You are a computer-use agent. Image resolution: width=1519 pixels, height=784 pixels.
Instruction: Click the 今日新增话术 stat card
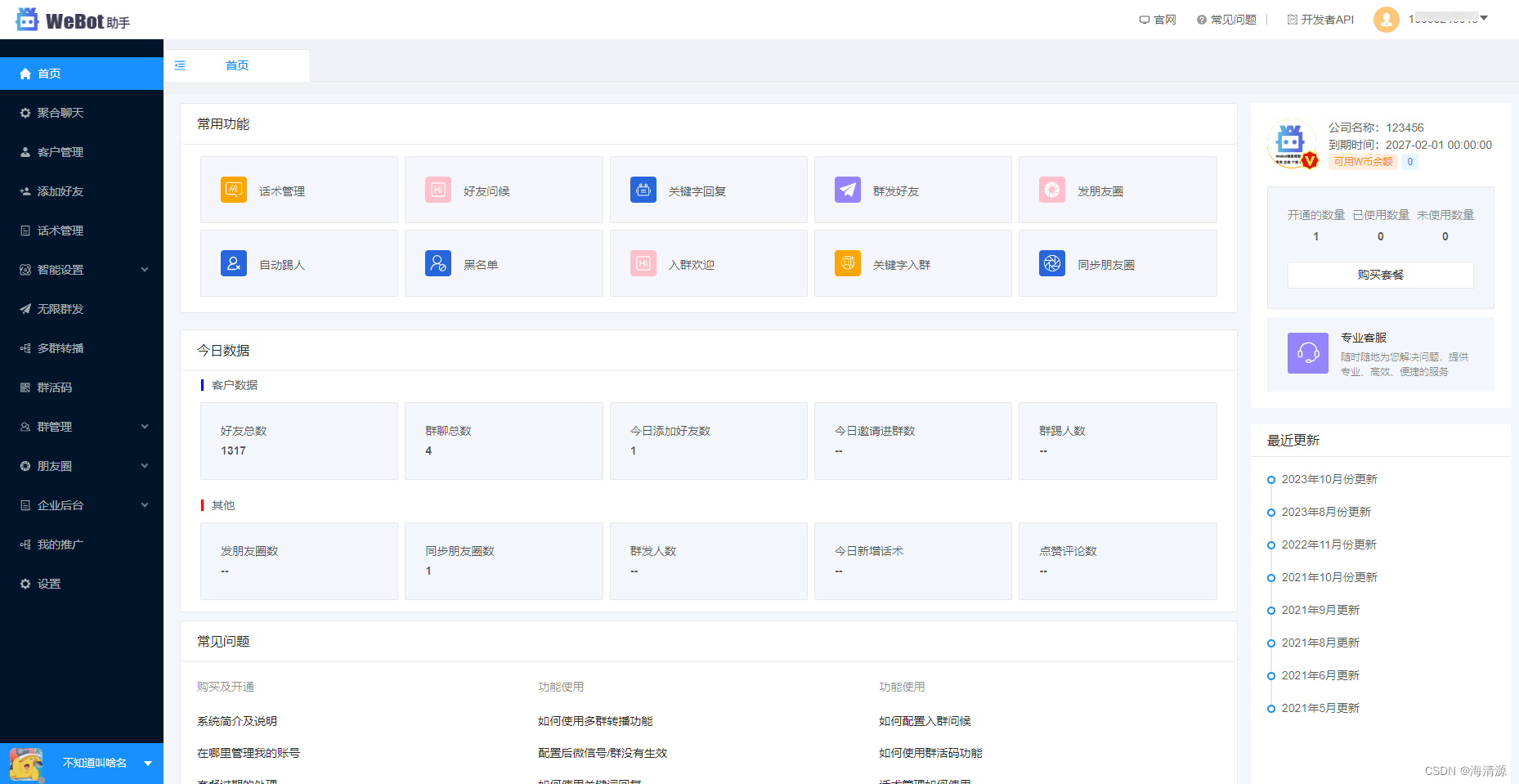(913, 561)
